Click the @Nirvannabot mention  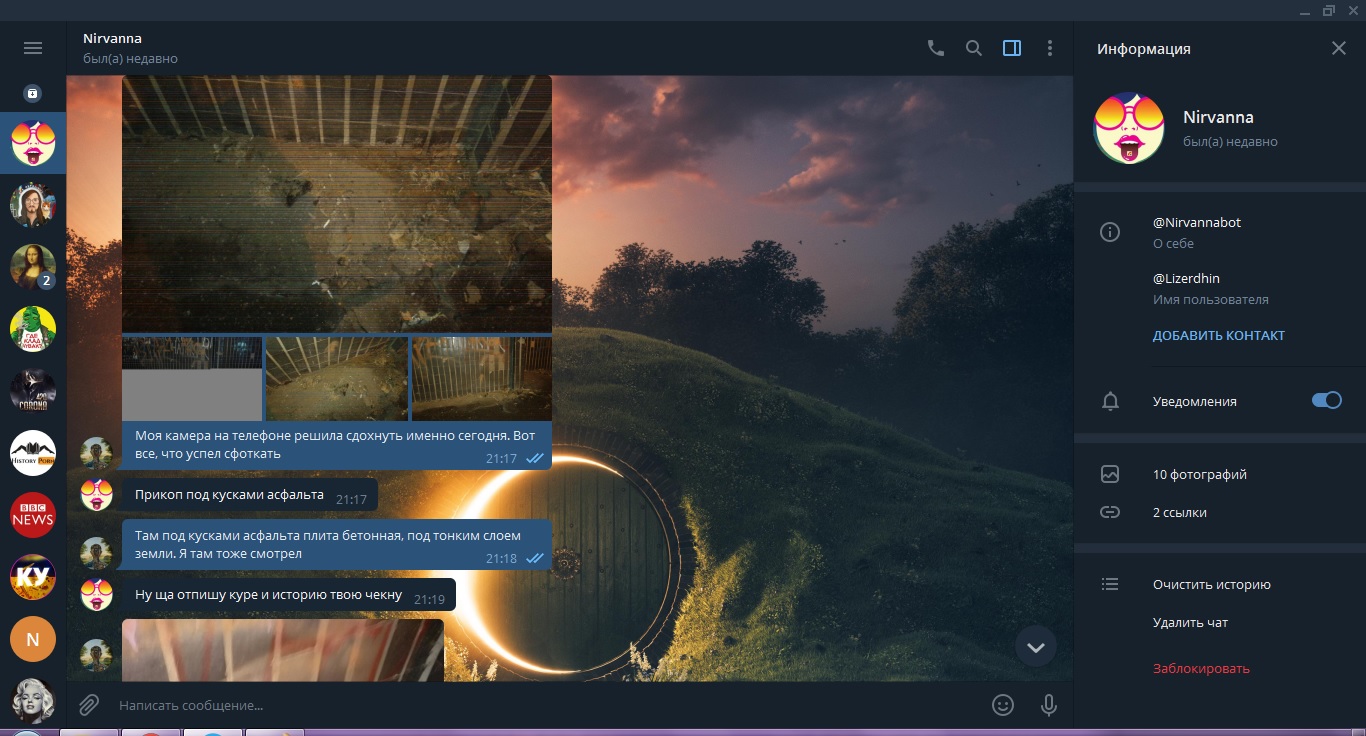coord(1197,223)
